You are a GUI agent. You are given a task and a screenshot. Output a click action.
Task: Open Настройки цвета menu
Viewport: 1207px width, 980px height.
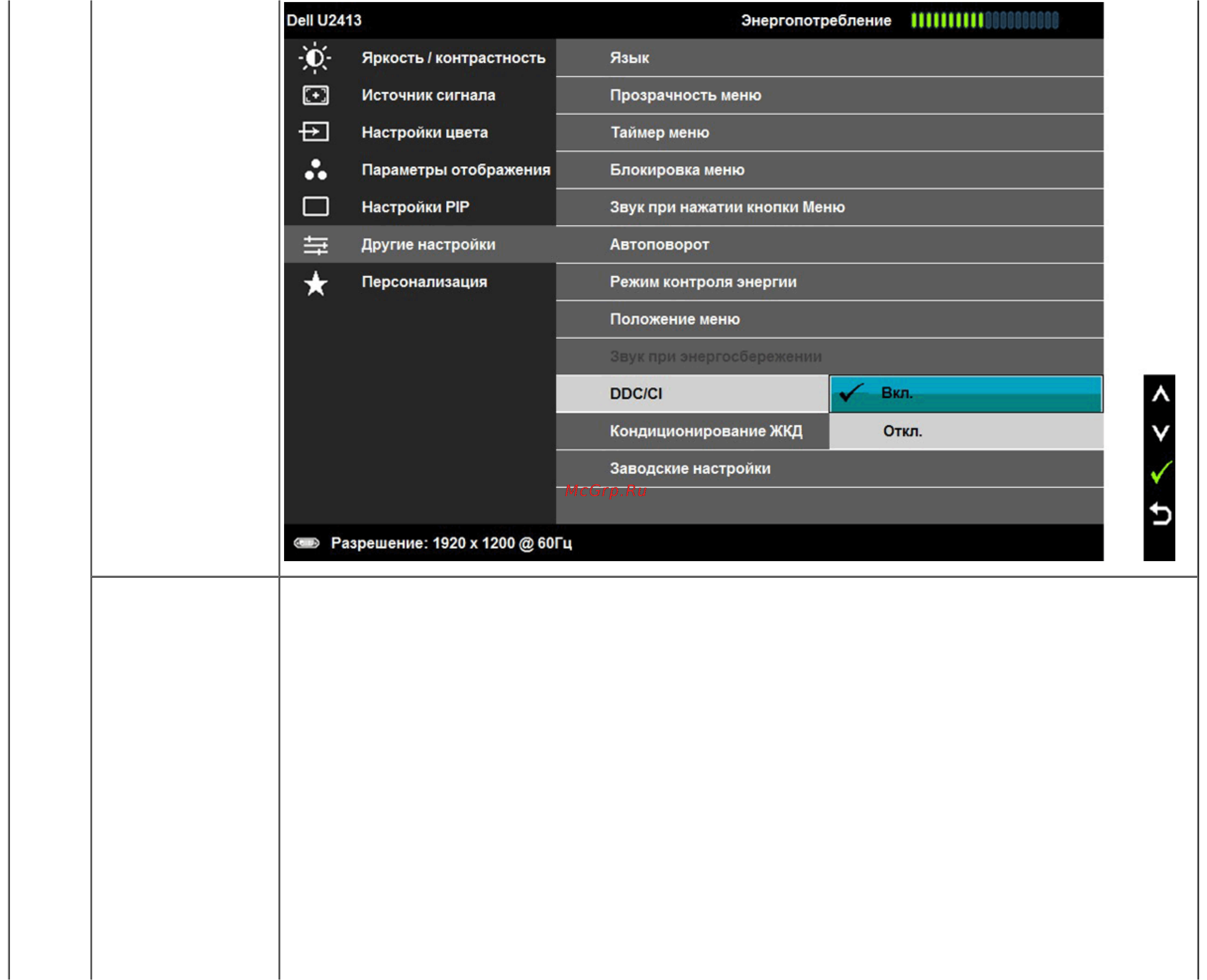coord(419,132)
